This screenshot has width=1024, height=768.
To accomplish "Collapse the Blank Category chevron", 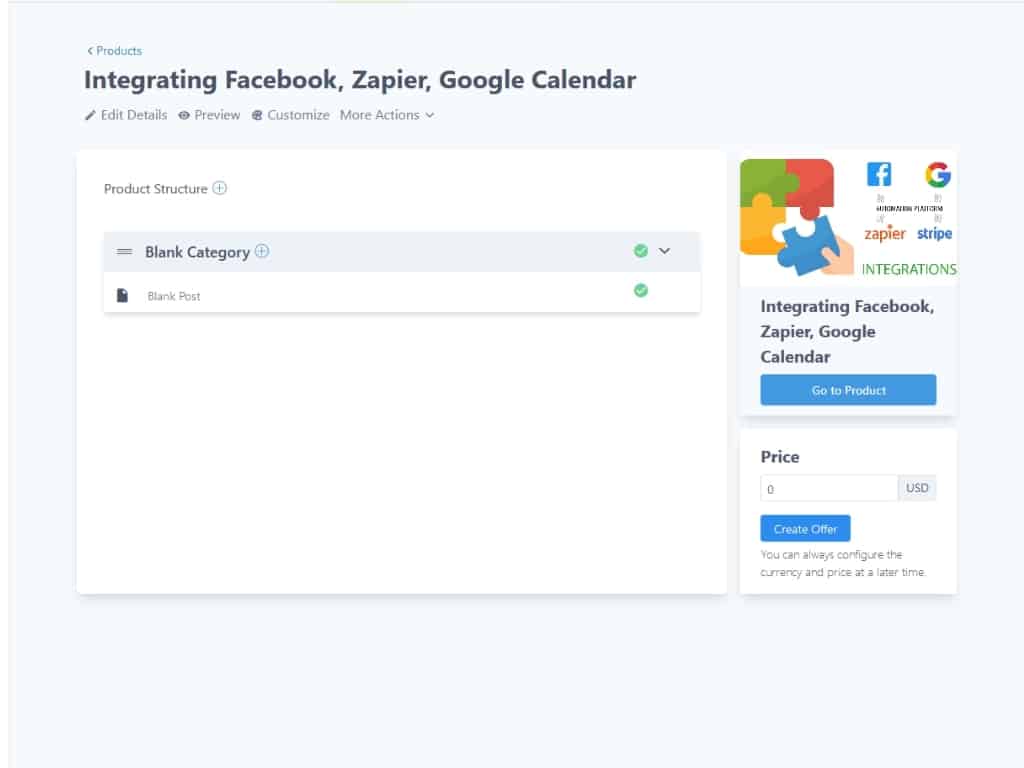I will (x=665, y=251).
